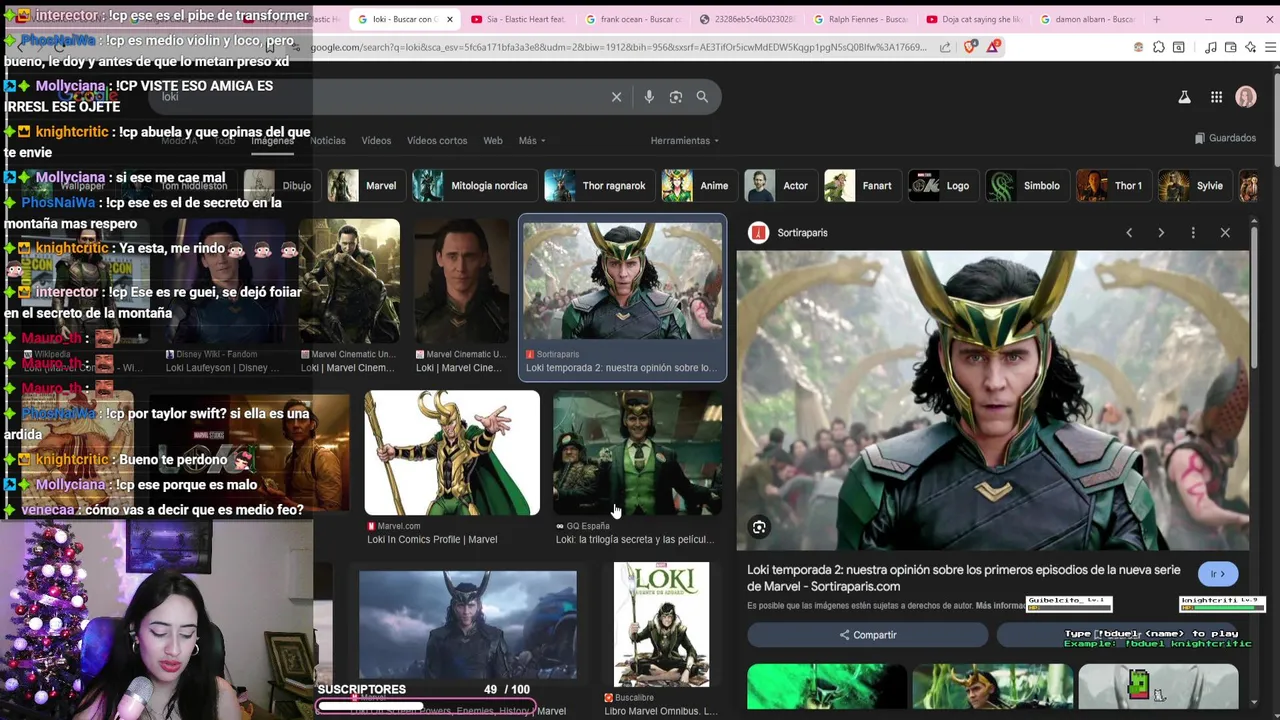Open the Google account avatar
The height and width of the screenshot is (720, 1280).
click(x=1246, y=97)
